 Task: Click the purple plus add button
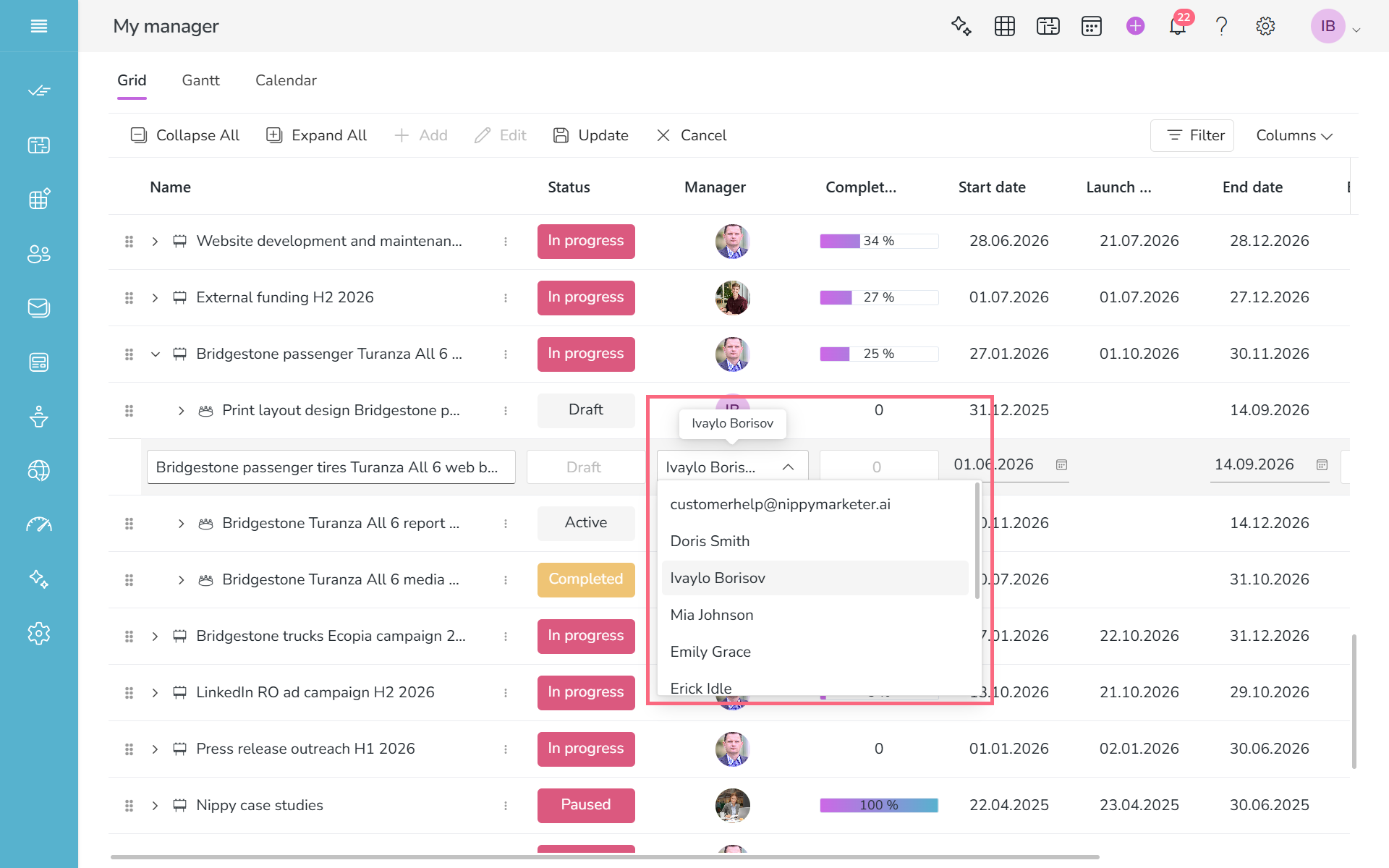(1135, 26)
